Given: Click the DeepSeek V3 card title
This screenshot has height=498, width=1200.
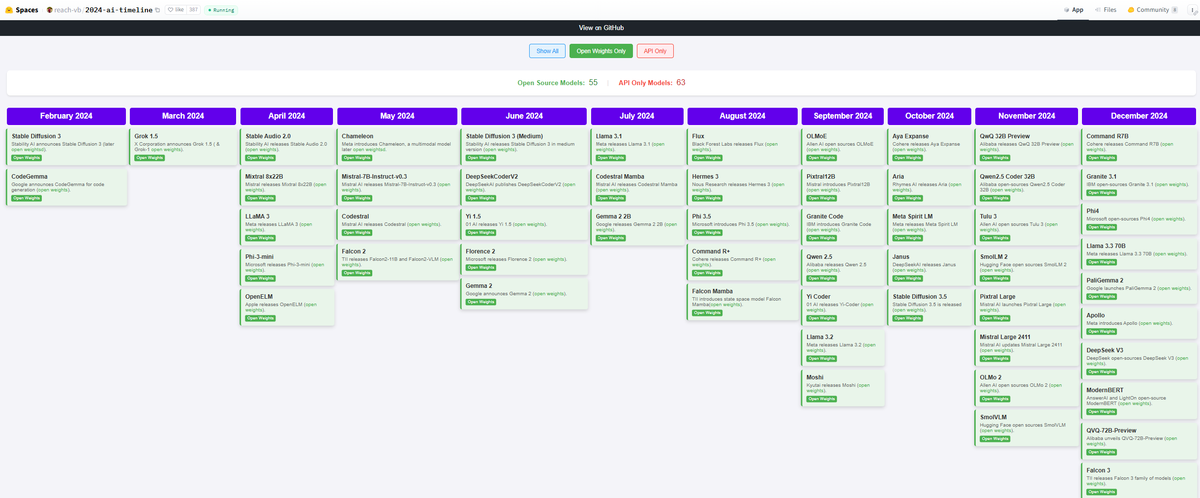Looking at the screenshot, I should click(x=1106, y=351).
